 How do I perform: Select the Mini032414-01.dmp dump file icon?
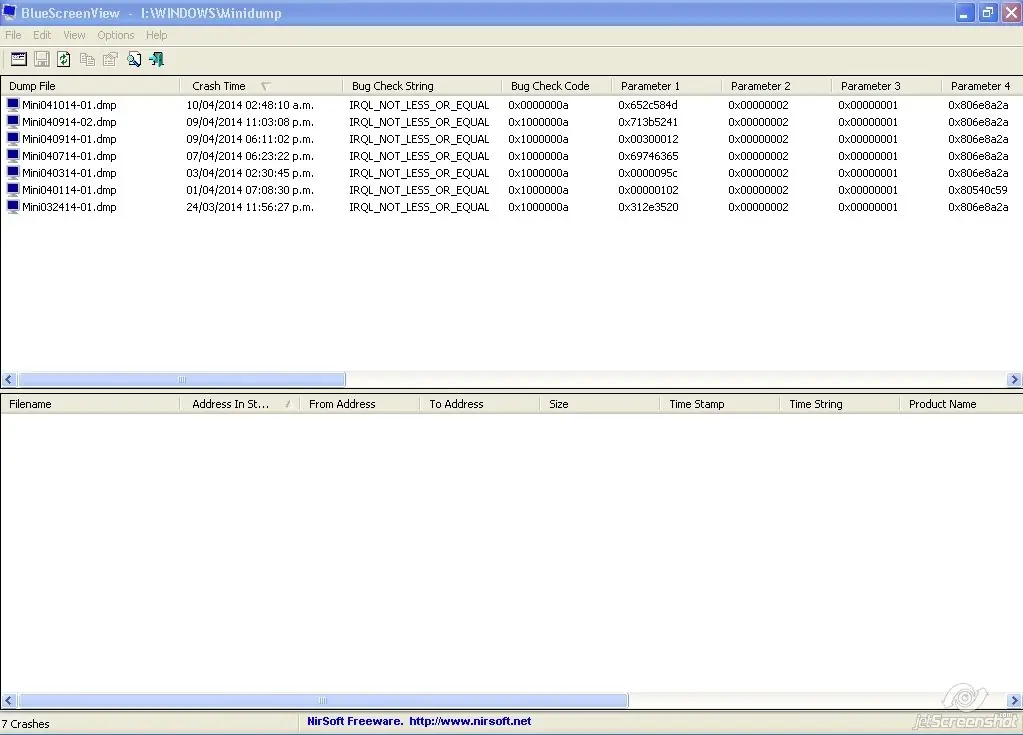13,206
